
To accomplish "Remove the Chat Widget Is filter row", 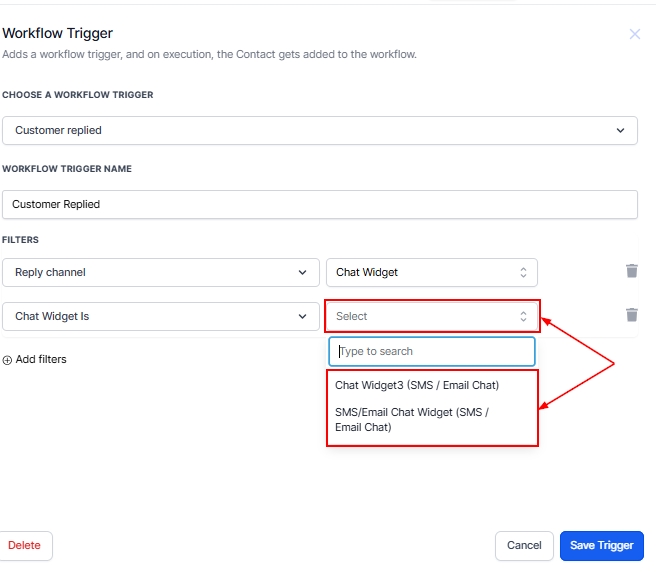I will tap(631, 315).
